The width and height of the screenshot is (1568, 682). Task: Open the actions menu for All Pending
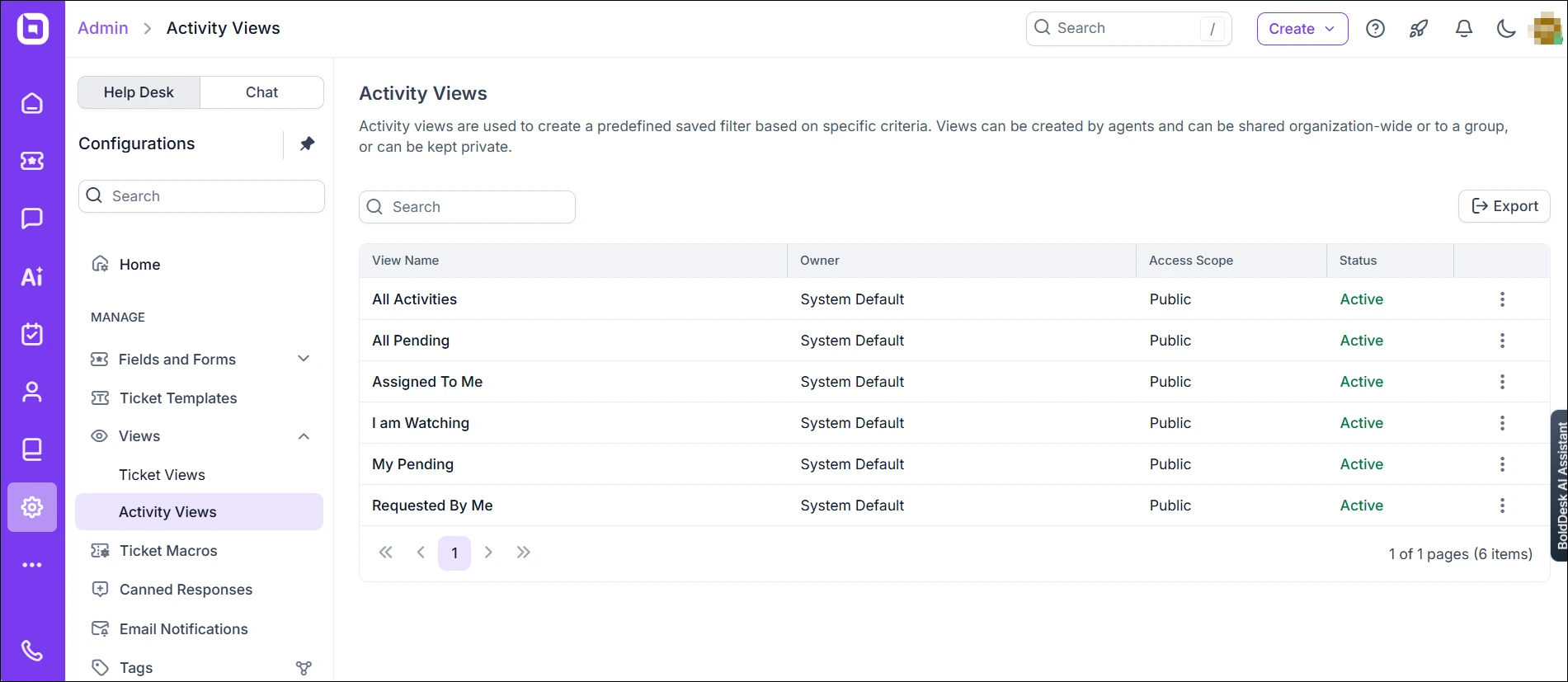1502,341
